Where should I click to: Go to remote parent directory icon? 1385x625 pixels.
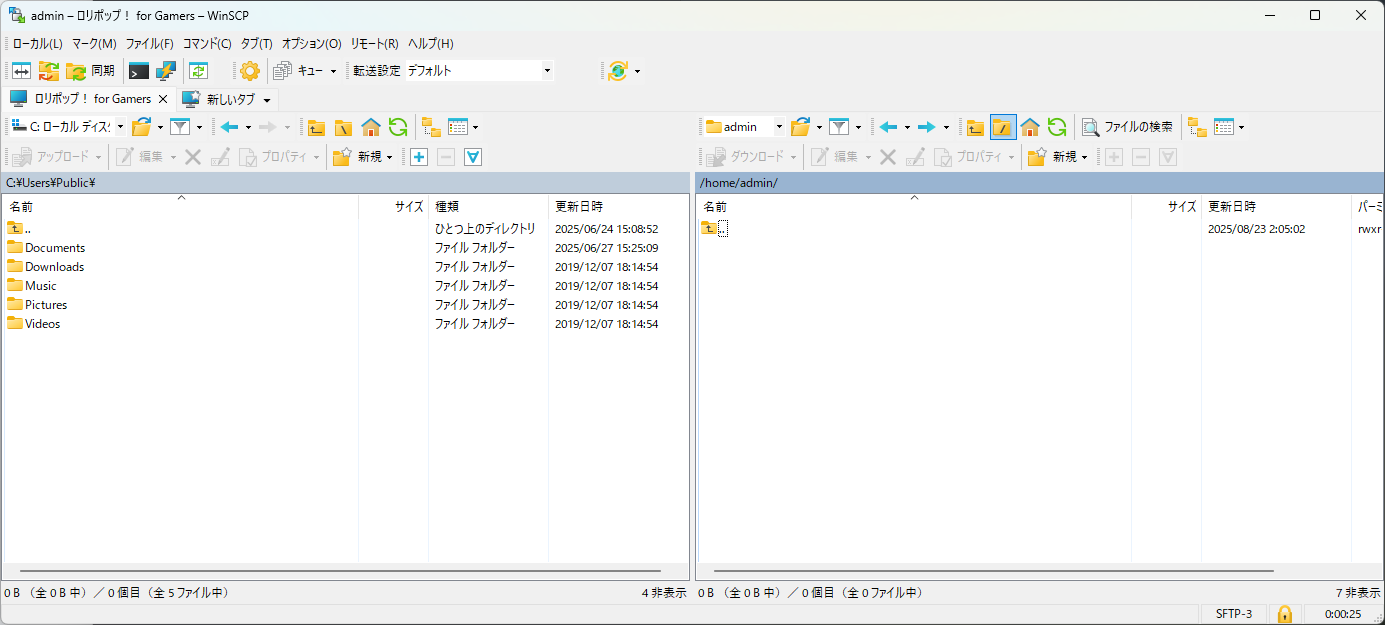976,127
